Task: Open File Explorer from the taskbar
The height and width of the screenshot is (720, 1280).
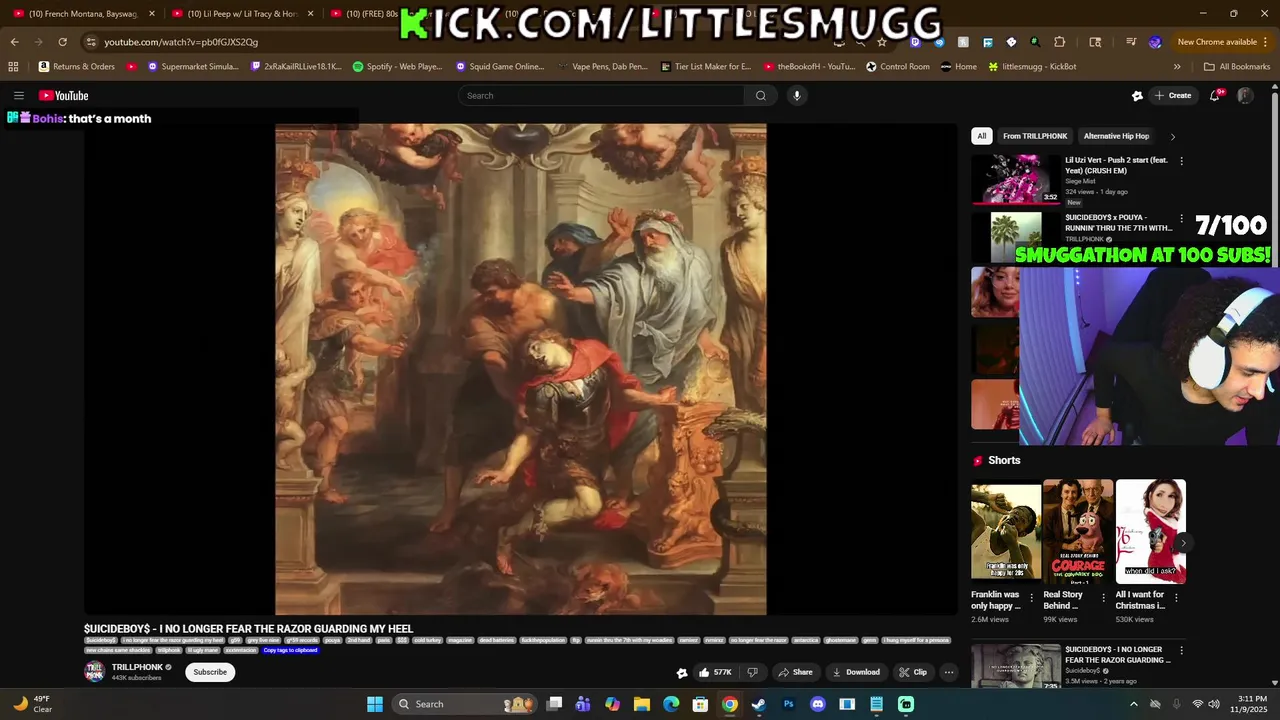Action: (642, 704)
